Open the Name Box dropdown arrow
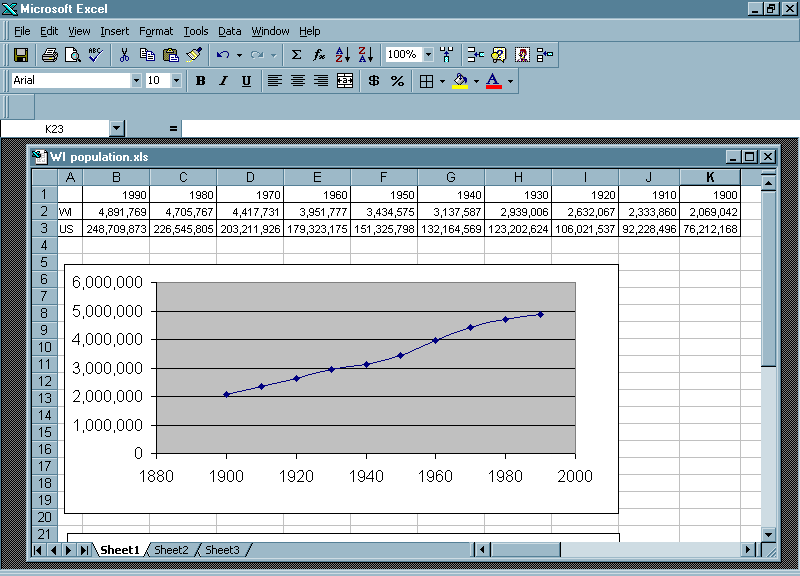 click(117, 128)
